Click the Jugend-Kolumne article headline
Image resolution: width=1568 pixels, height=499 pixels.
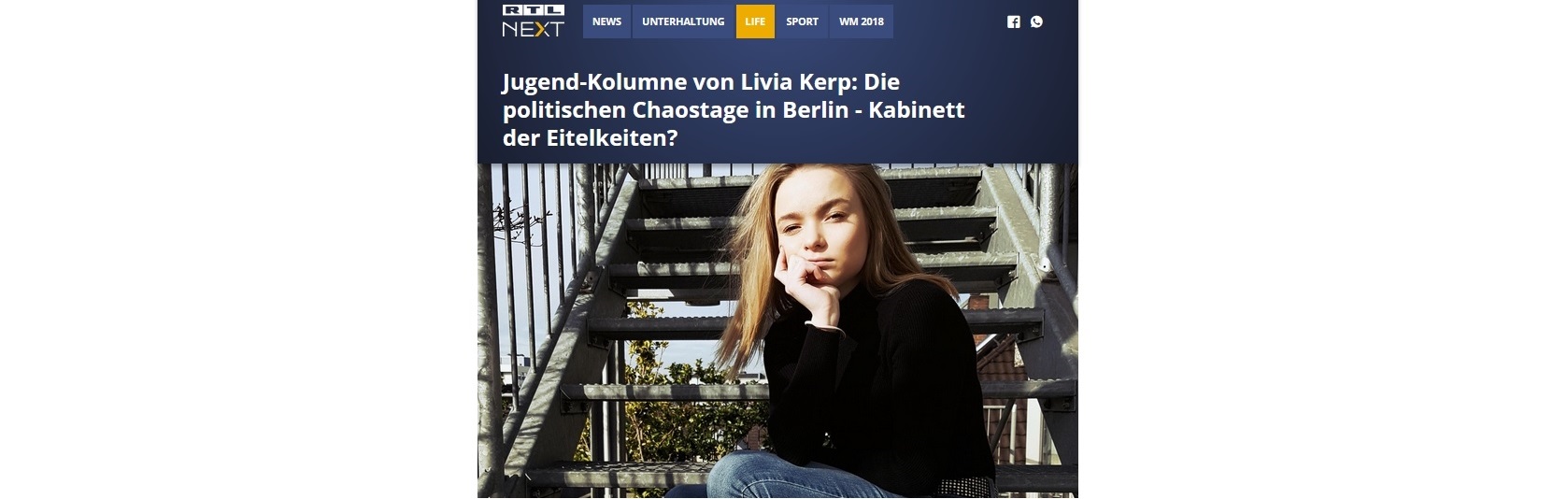(734, 109)
